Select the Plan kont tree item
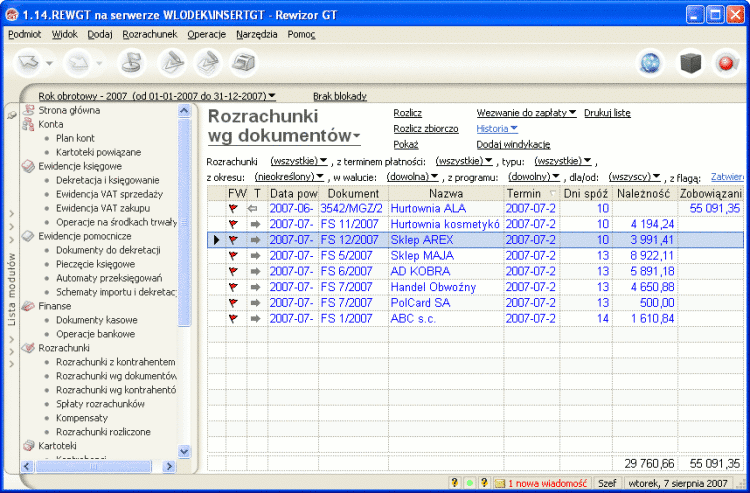 (76, 138)
